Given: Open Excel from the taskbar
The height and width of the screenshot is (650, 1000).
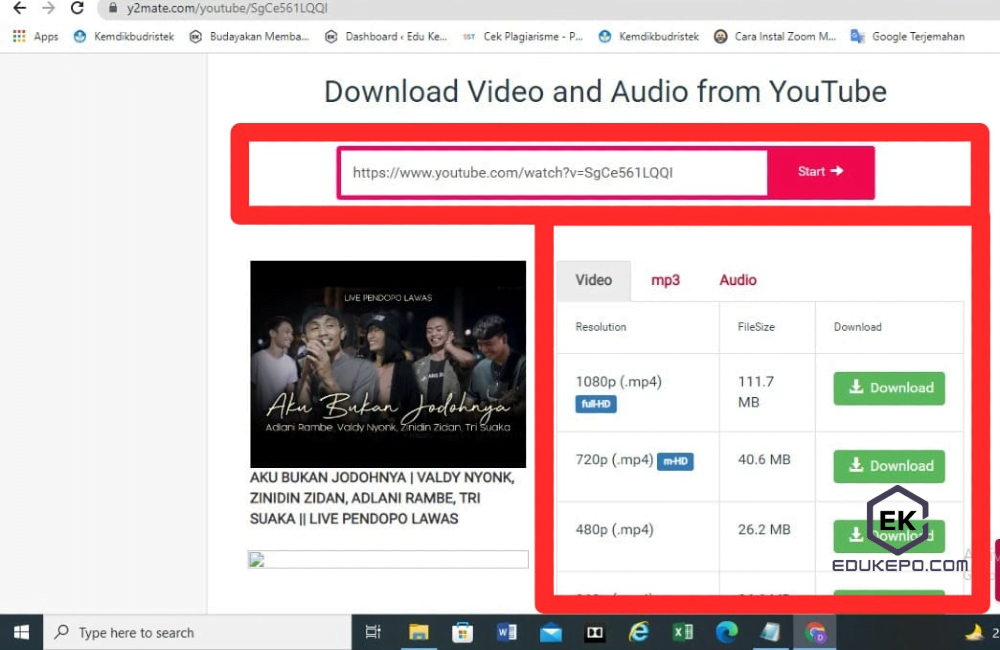Looking at the screenshot, I should (683, 632).
